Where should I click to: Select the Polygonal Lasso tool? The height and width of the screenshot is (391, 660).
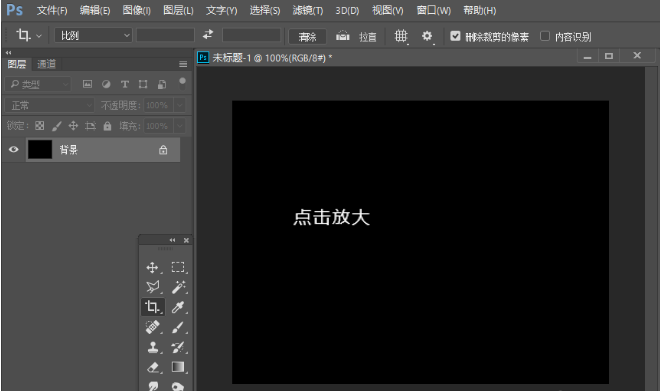click(x=152, y=287)
